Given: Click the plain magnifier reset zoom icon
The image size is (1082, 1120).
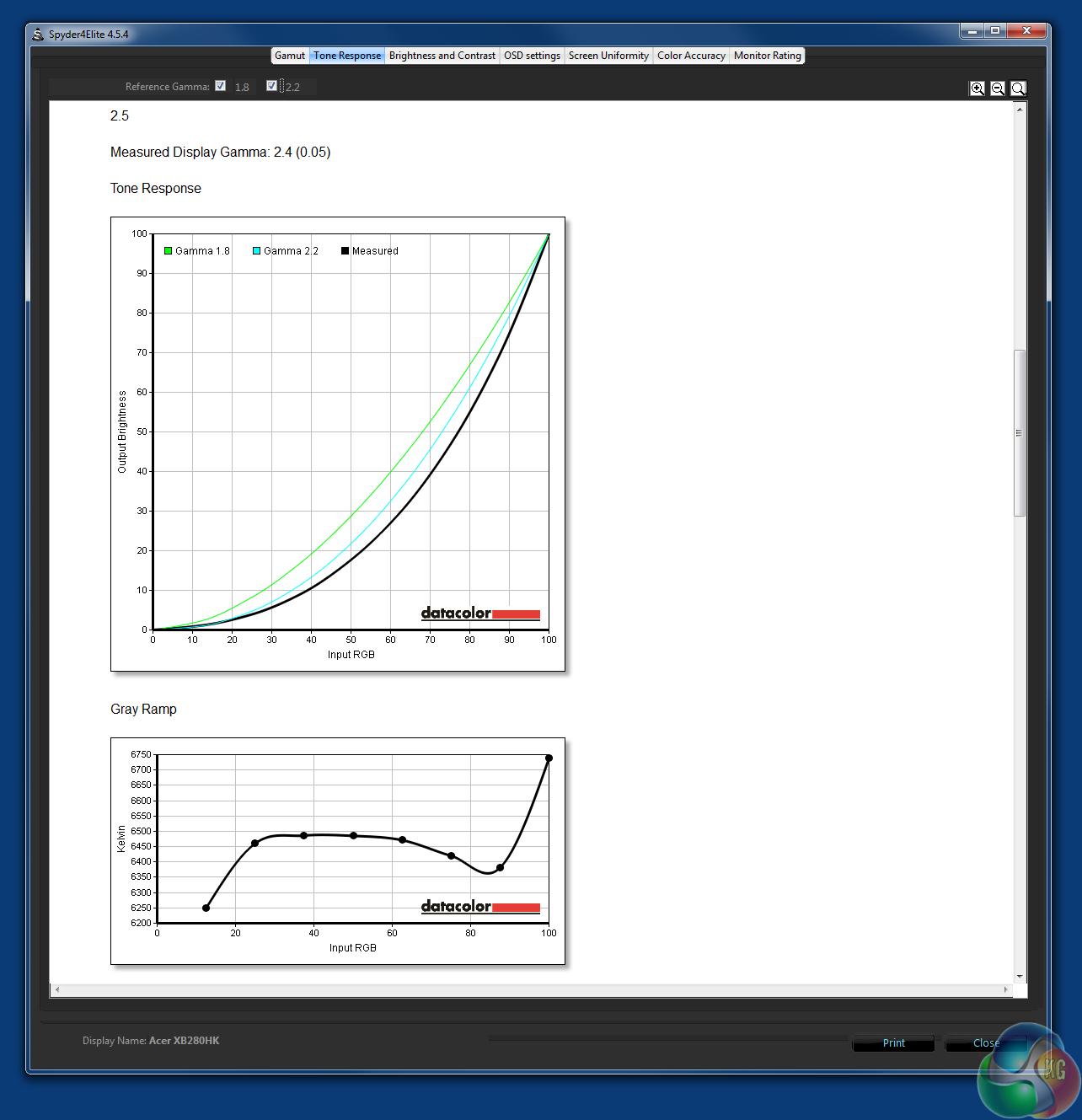Looking at the screenshot, I should pyautogui.click(x=1018, y=88).
